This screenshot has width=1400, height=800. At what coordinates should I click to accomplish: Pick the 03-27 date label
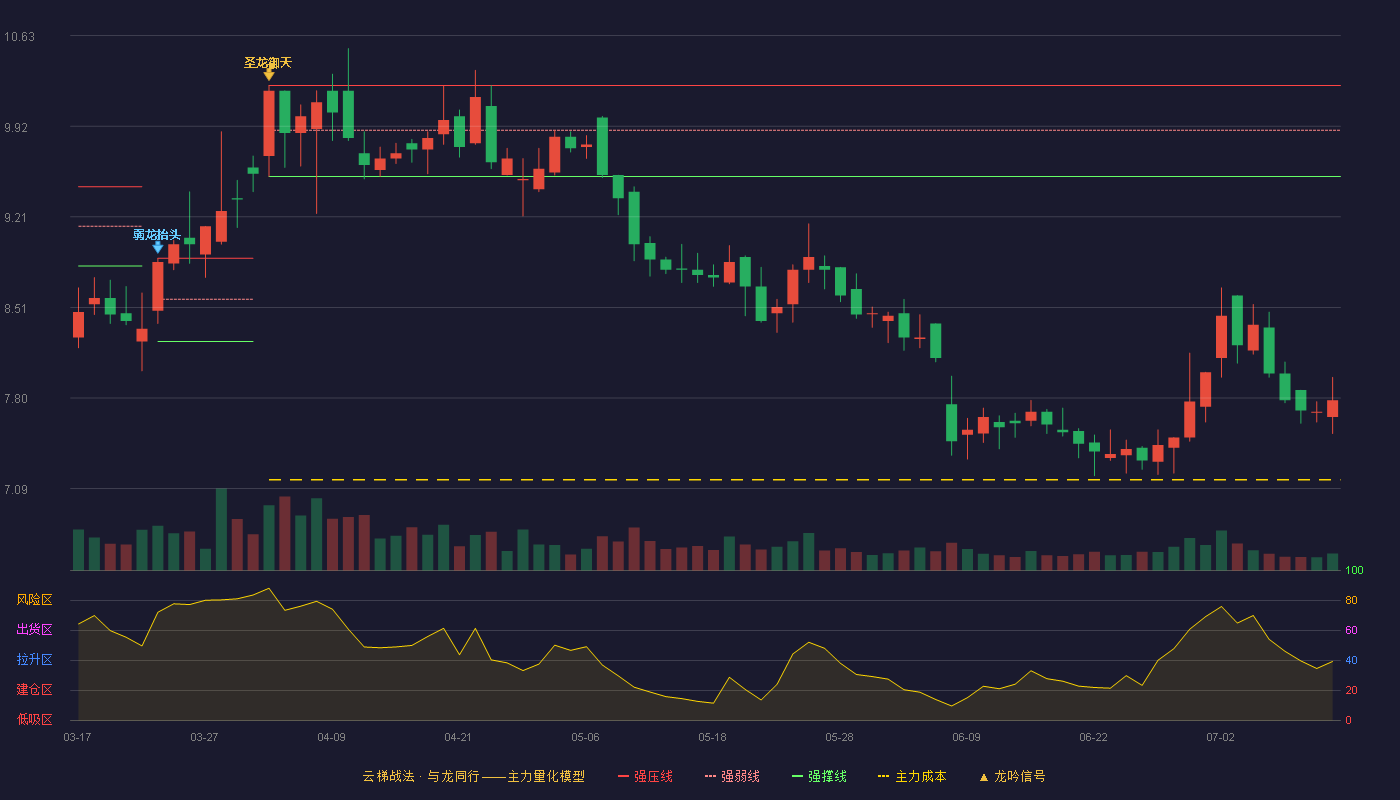click(204, 737)
